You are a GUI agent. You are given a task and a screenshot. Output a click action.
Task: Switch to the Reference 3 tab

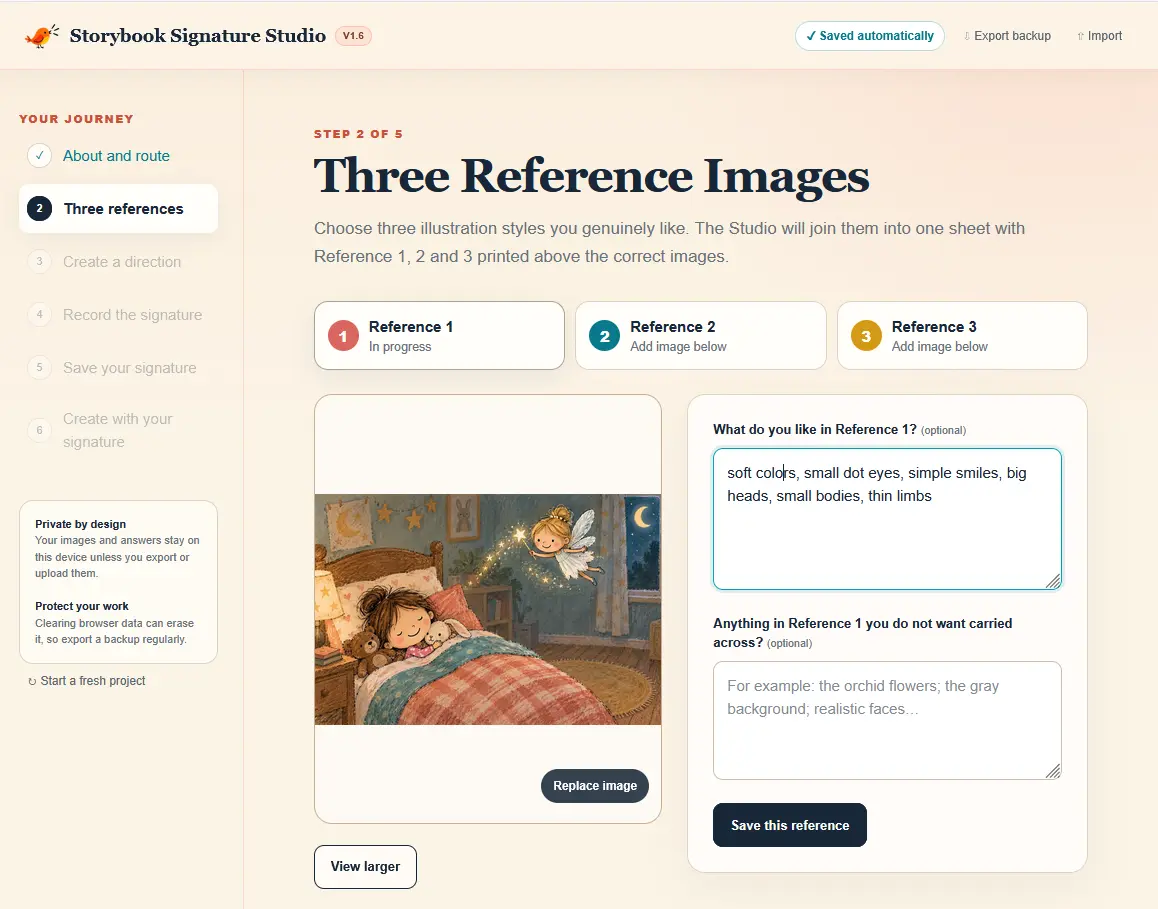962,336
